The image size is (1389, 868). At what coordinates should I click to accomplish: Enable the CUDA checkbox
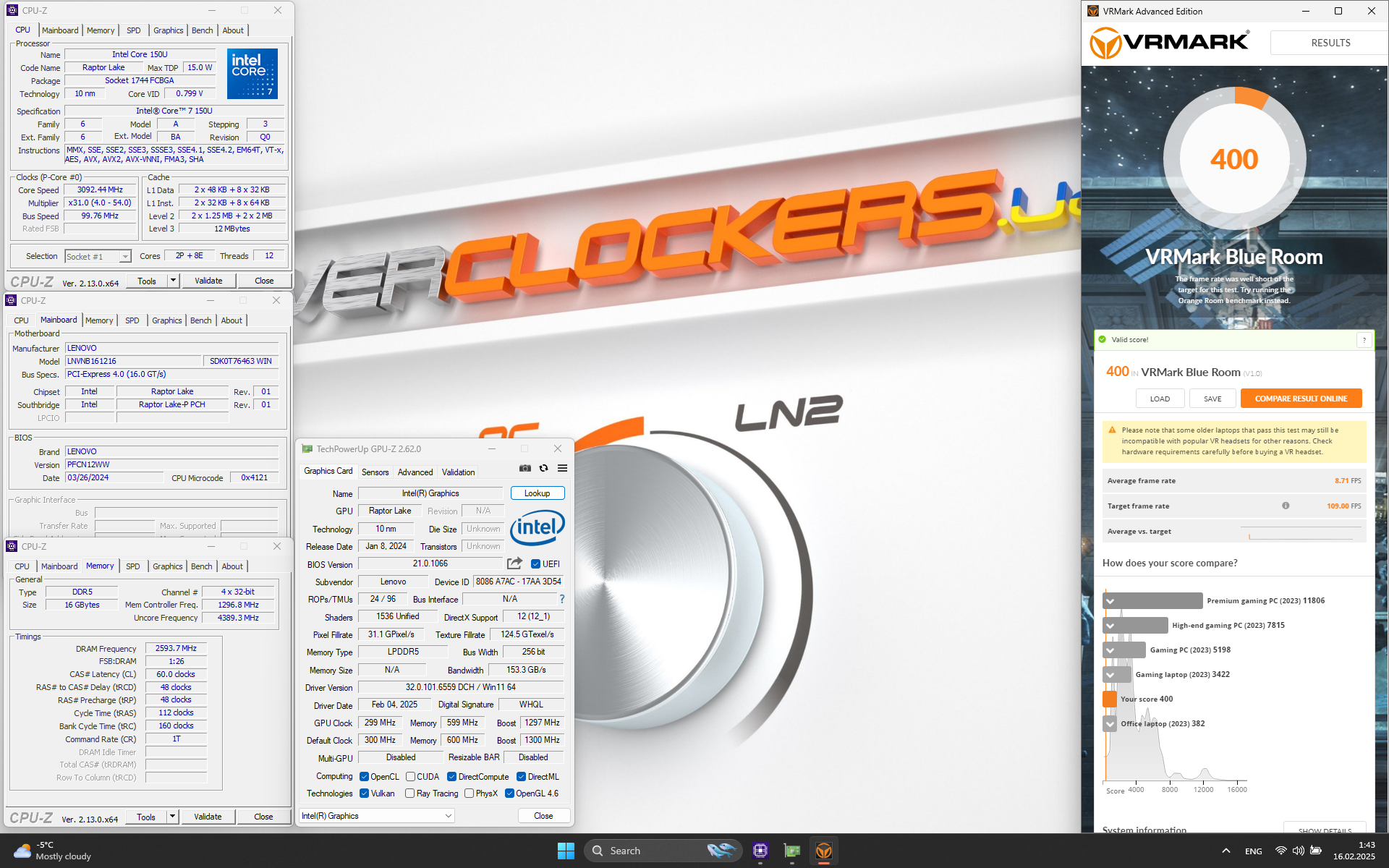coord(410,777)
